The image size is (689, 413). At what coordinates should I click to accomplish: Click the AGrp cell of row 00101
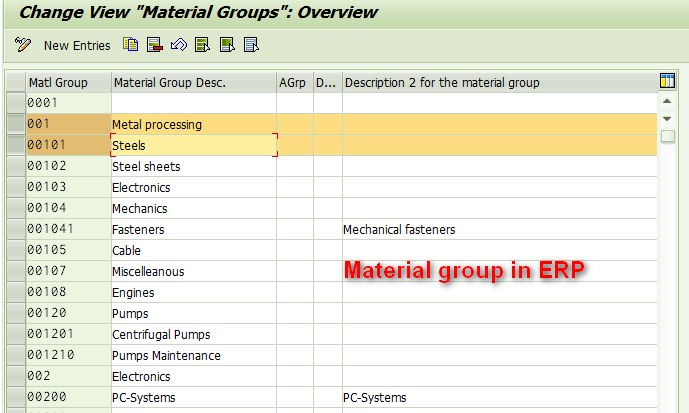[295, 145]
